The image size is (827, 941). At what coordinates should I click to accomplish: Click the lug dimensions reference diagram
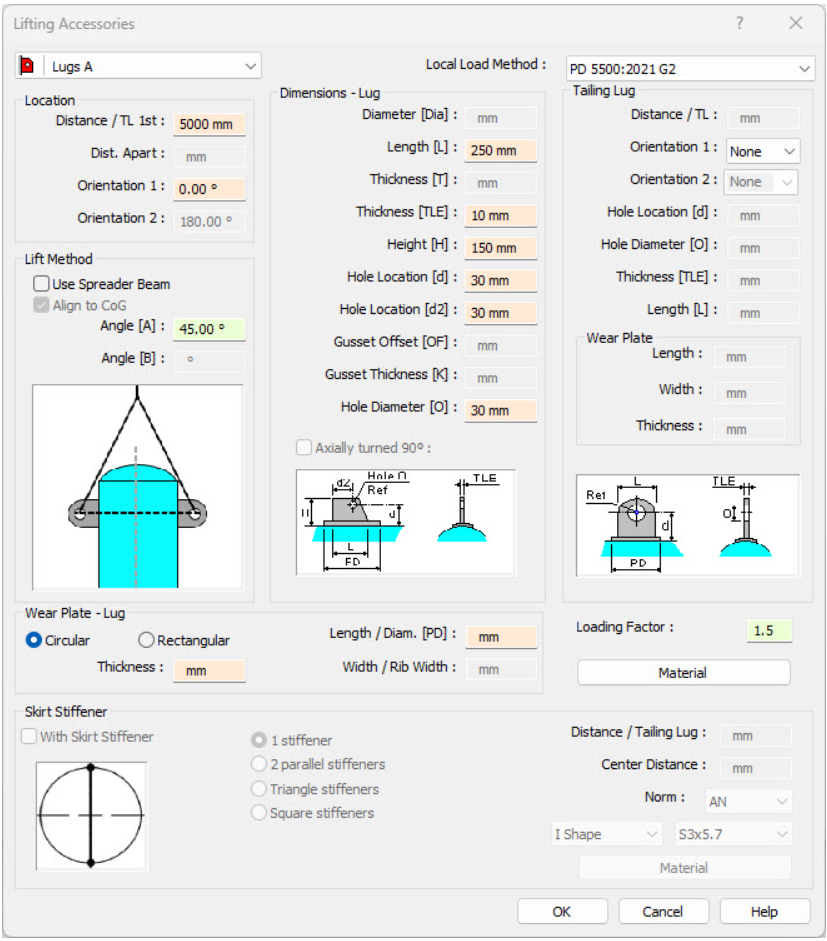pyautogui.click(x=406, y=522)
